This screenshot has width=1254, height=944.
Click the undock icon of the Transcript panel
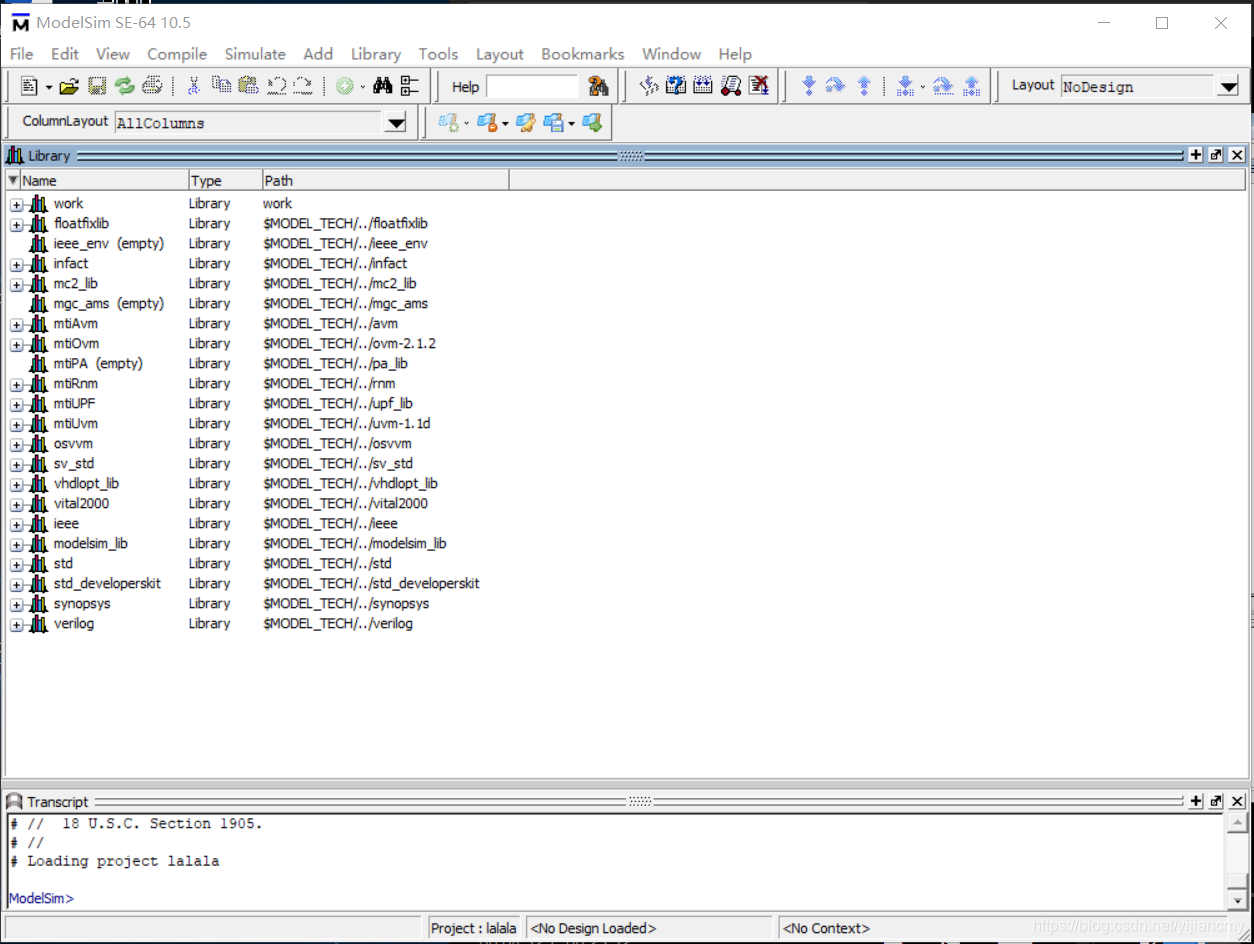coord(1216,802)
